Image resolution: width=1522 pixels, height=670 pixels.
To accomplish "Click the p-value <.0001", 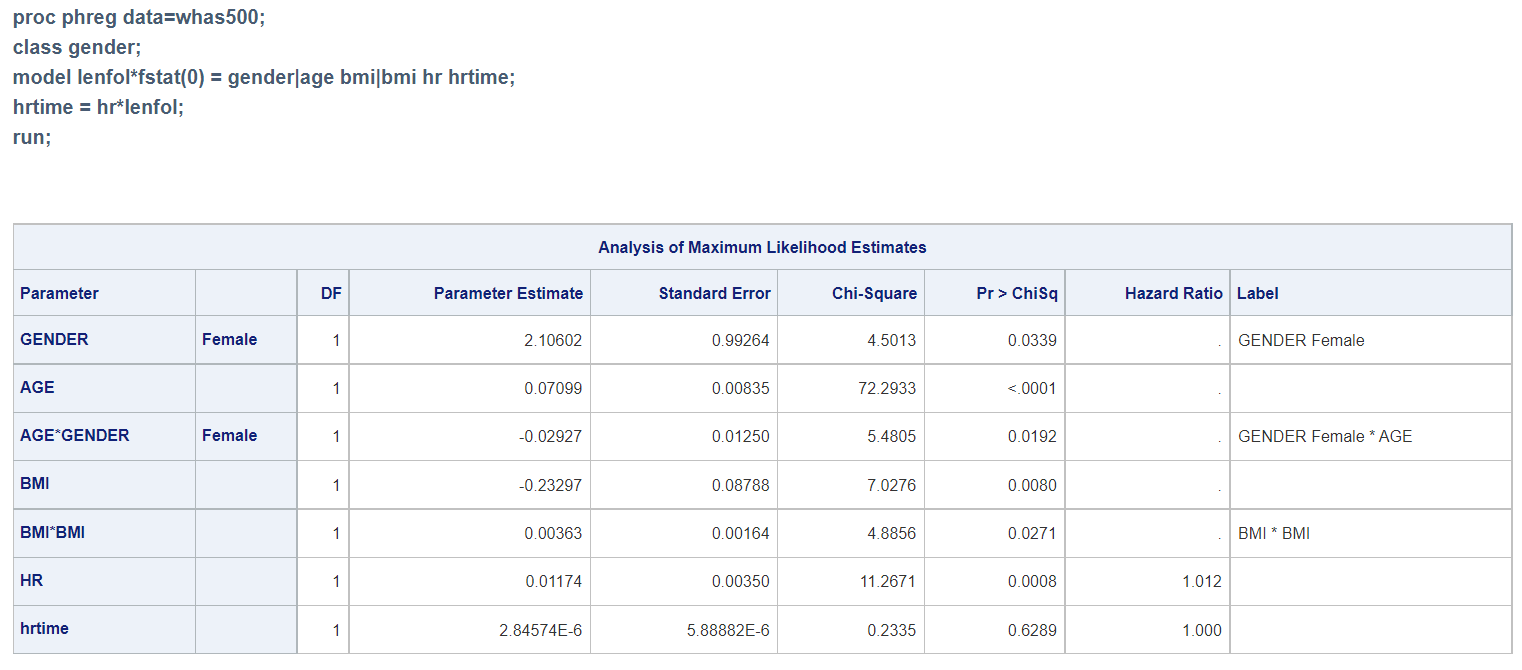I will coord(1032,388).
